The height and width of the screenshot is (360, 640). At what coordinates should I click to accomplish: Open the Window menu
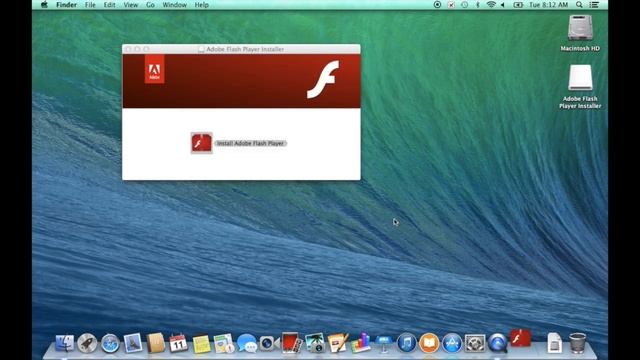pos(174,5)
